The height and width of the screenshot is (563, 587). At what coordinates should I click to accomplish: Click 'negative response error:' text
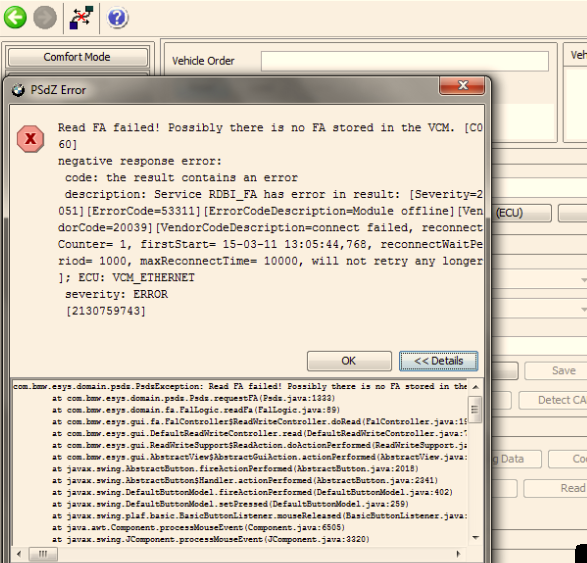(140, 161)
